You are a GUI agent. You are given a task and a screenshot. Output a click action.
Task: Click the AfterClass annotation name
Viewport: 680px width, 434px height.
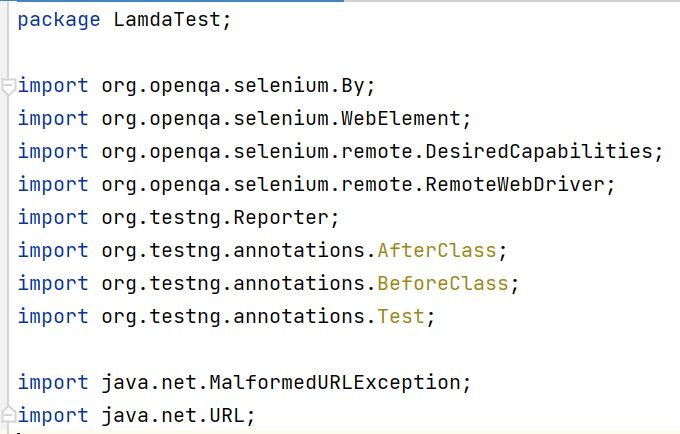[x=437, y=250]
